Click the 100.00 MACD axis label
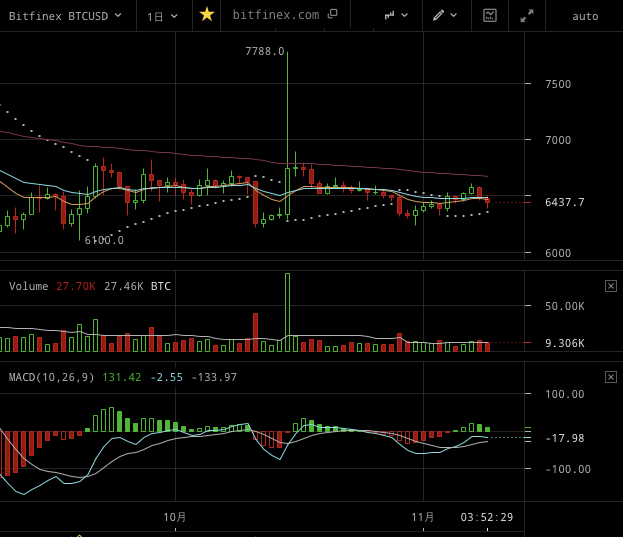Image resolution: width=623 pixels, height=537 pixels. 565,394
